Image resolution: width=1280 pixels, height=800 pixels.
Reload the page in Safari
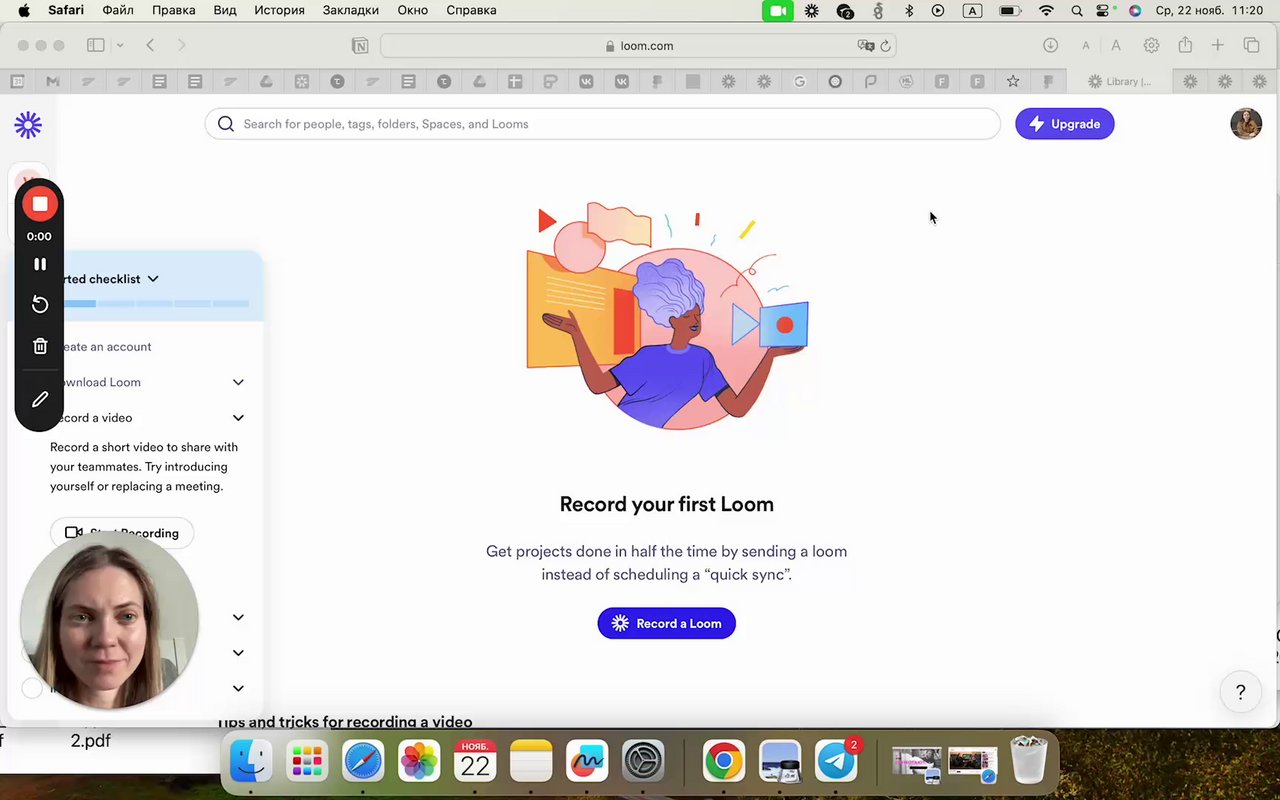point(885,45)
